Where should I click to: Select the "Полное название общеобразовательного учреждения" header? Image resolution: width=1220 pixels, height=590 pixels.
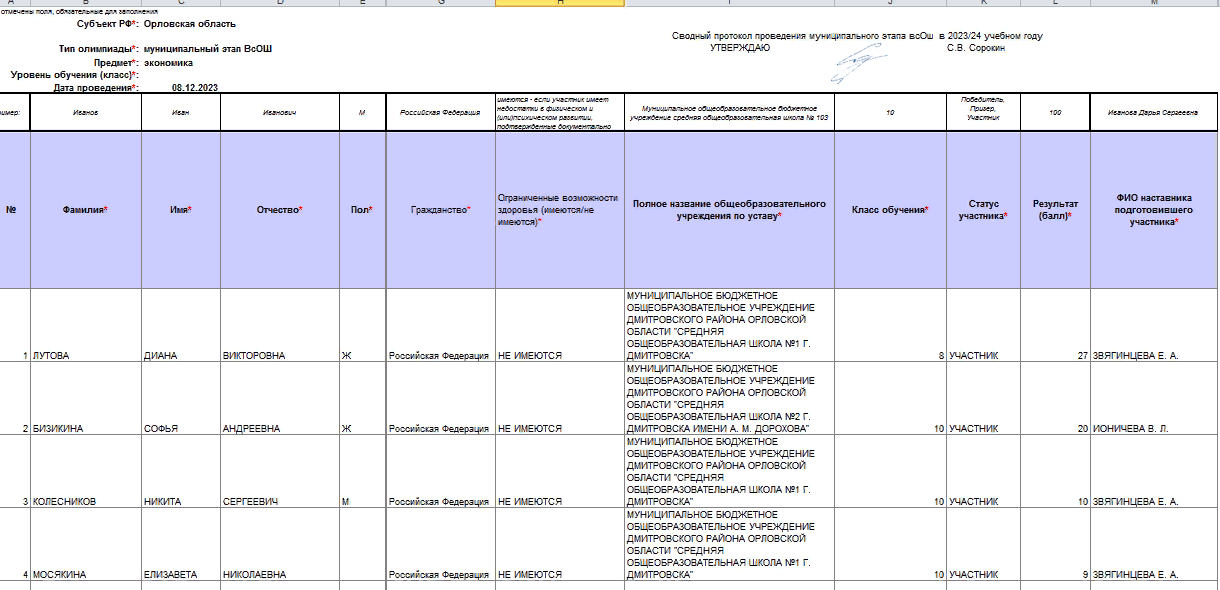click(729, 210)
